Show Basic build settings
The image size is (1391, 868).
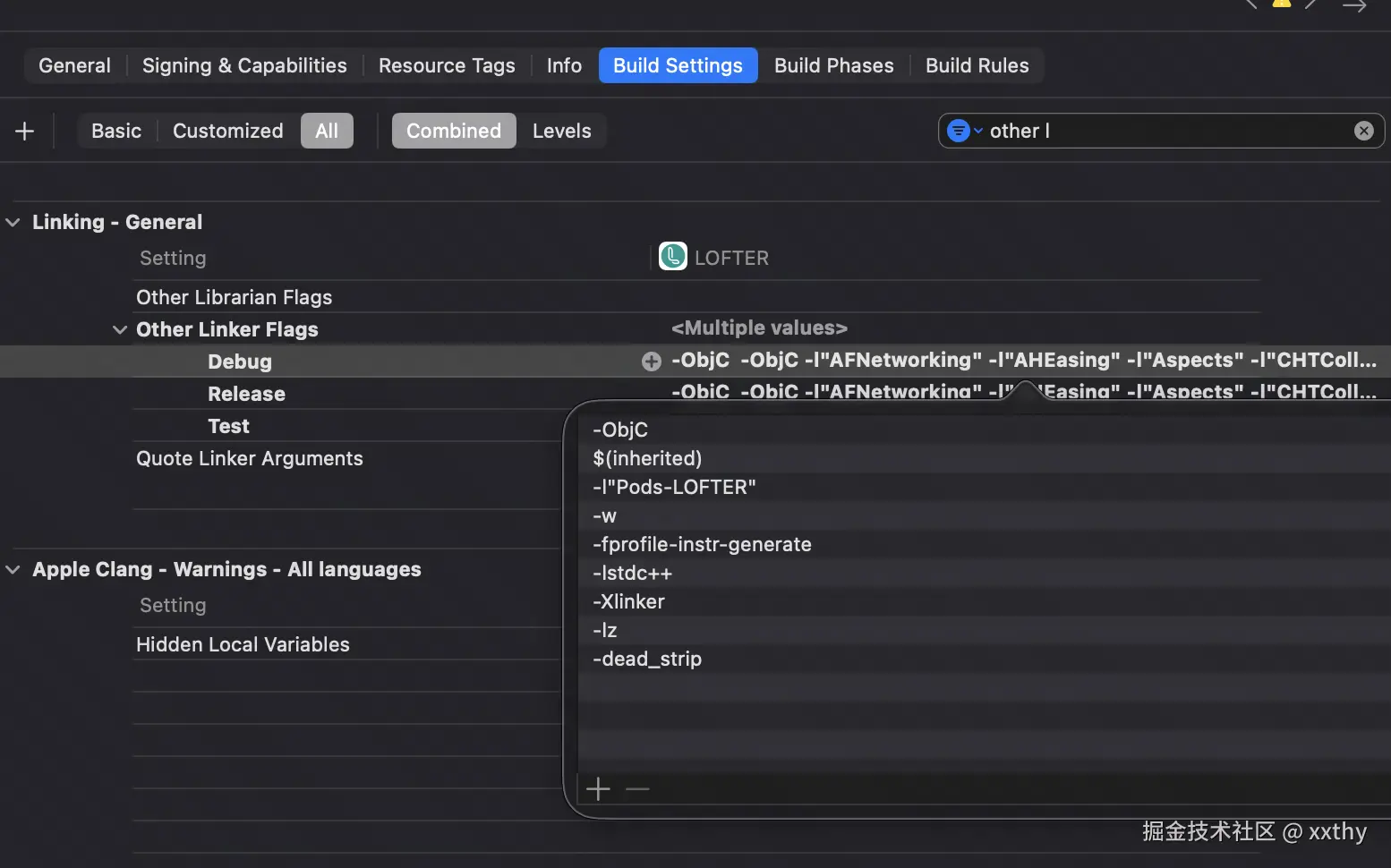[x=116, y=131]
